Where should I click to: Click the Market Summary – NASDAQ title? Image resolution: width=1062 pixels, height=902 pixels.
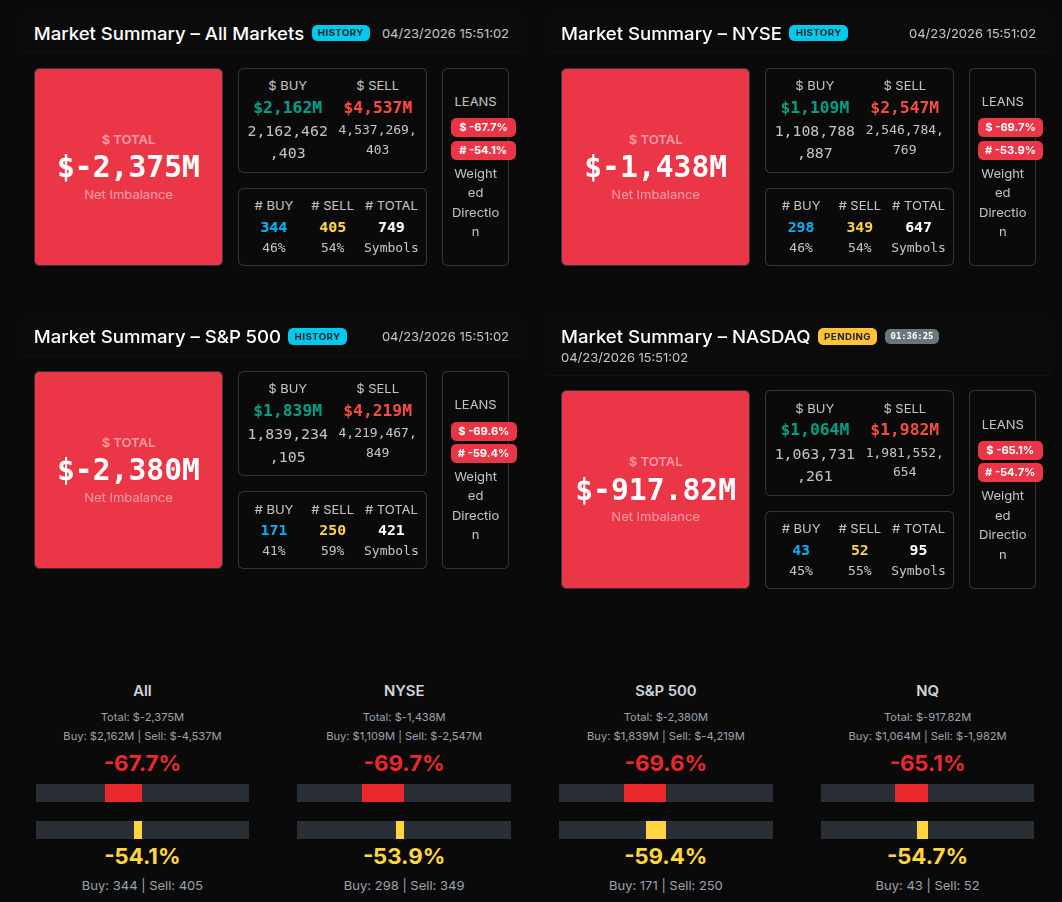click(685, 337)
